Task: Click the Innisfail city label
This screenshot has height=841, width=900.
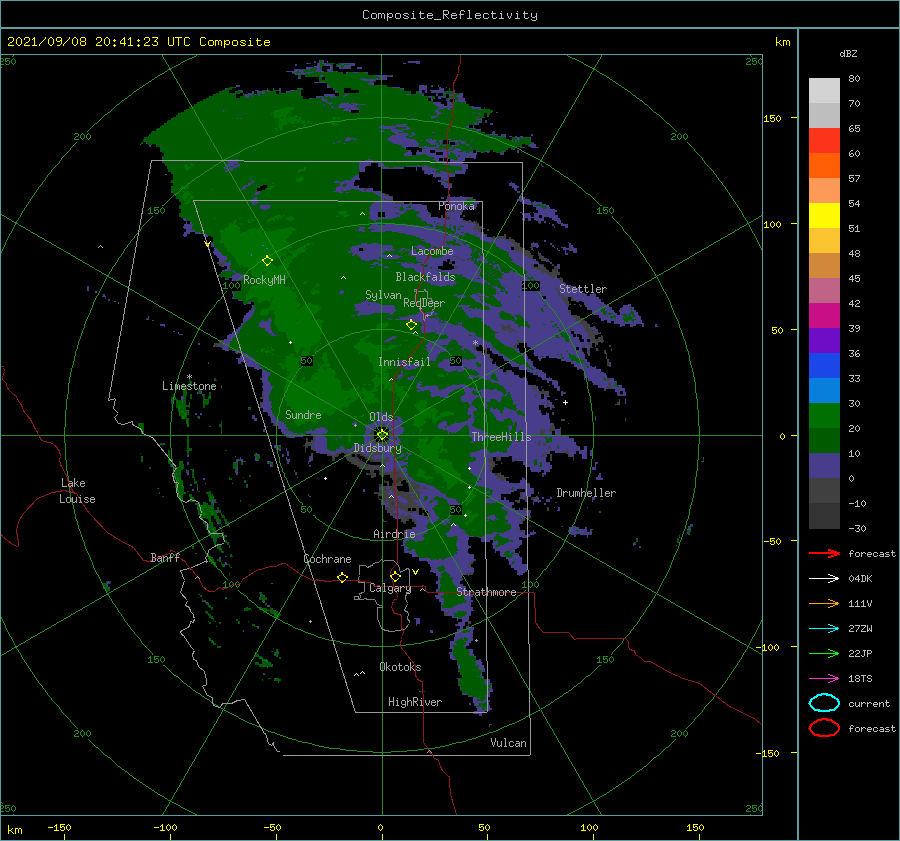Action: (404, 362)
